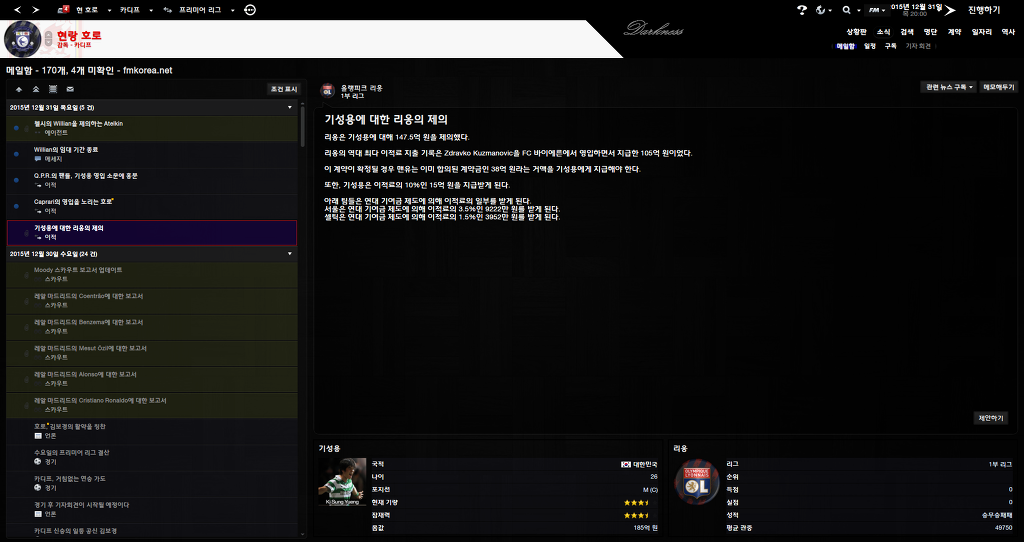Open the 역사 menu
This screenshot has height=542, width=1024.
(1008, 31)
